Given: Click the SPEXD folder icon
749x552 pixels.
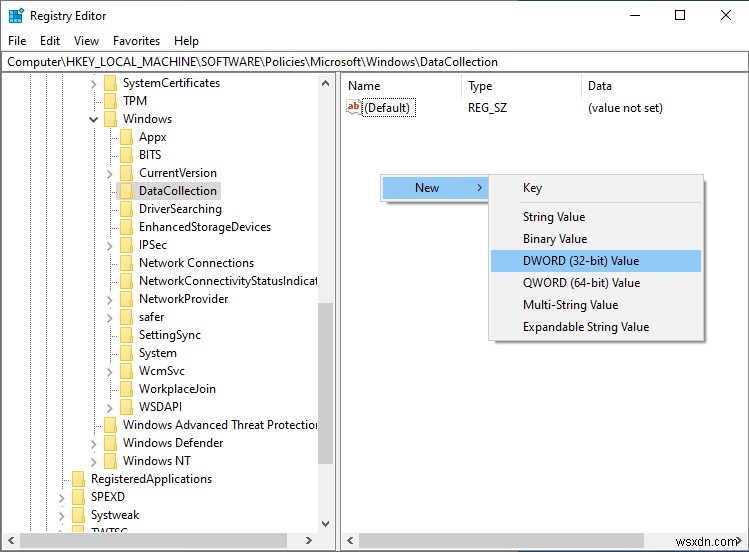Looking at the screenshot, I should click(x=78, y=497).
